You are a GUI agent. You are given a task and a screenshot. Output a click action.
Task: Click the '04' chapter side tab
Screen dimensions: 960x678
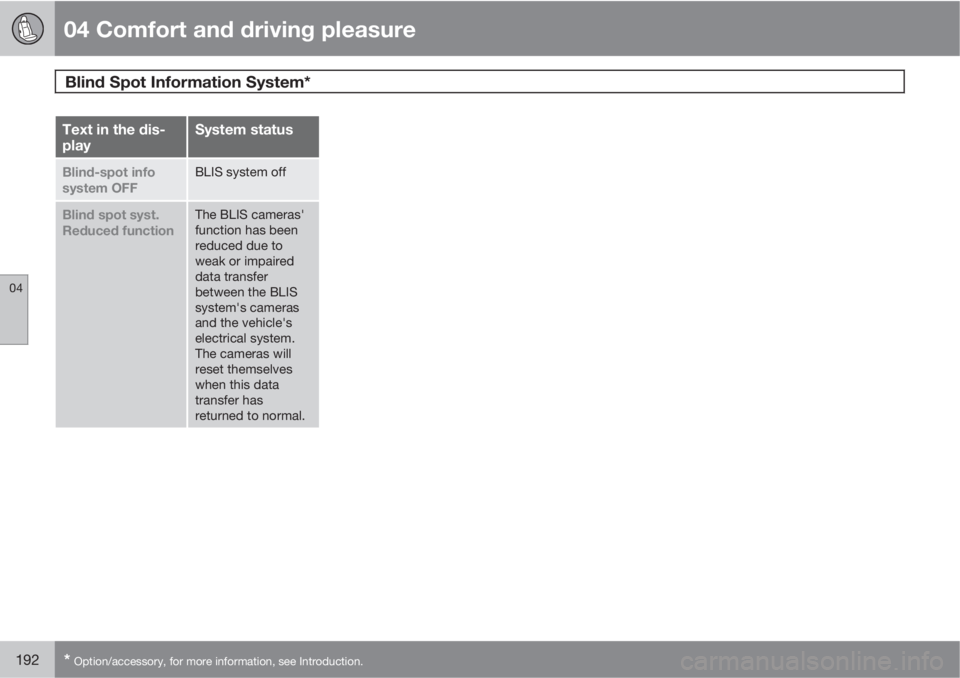click(14, 309)
